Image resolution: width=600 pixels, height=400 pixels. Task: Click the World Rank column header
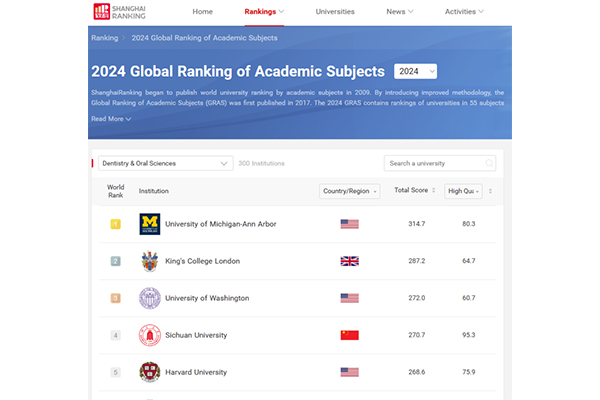(x=116, y=191)
